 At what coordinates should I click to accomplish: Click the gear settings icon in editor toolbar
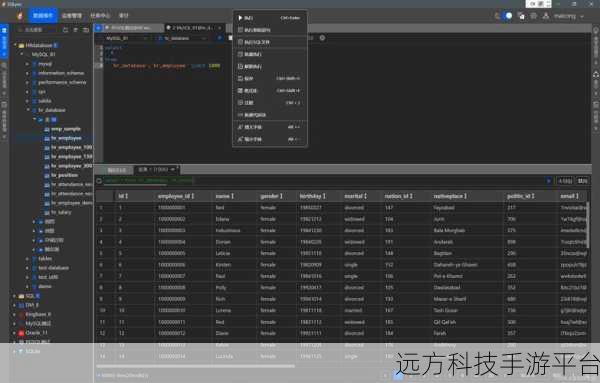[322, 38]
